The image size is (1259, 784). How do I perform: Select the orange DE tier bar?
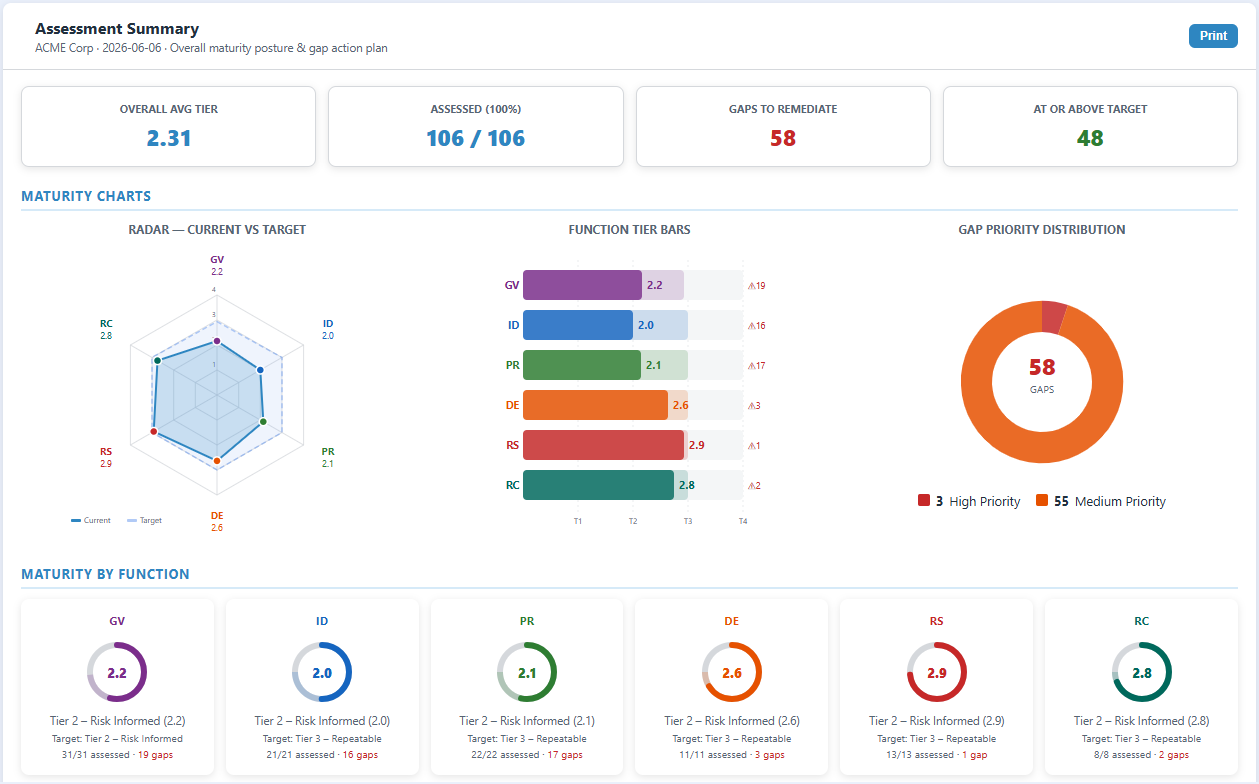pyautogui.click(x=595, y=405)
